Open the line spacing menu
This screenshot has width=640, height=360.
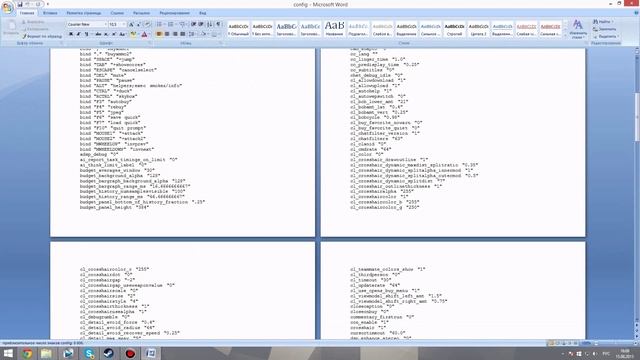pos(192,34)
